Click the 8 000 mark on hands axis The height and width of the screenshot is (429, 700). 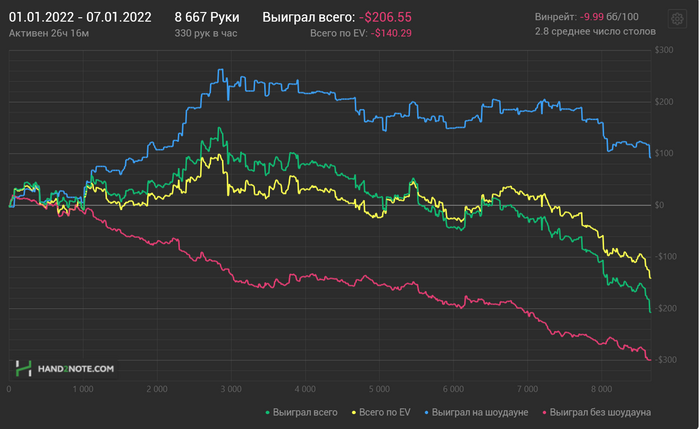pyautogui.click(x=599, y=387)
